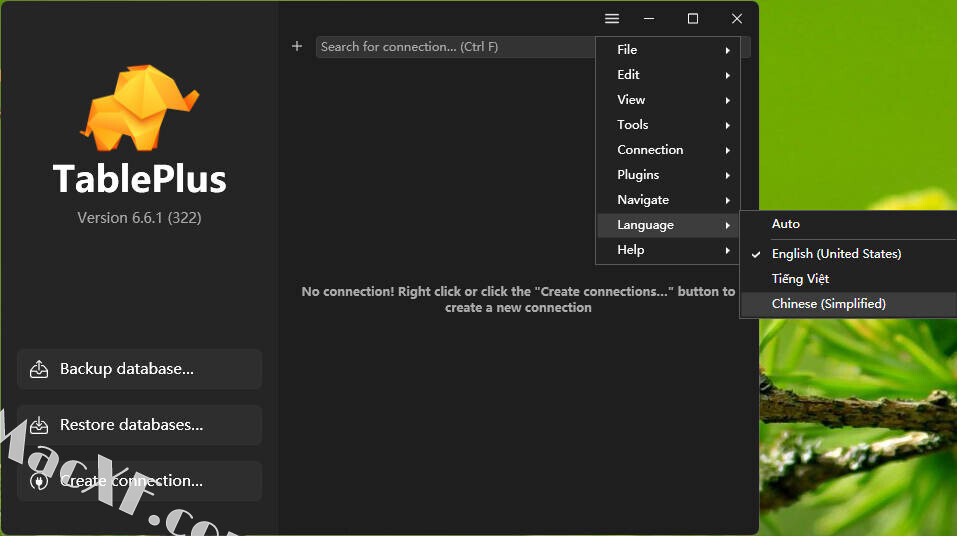Click the backup upload icon
The image size is (957, 536).
click(39, 369)
